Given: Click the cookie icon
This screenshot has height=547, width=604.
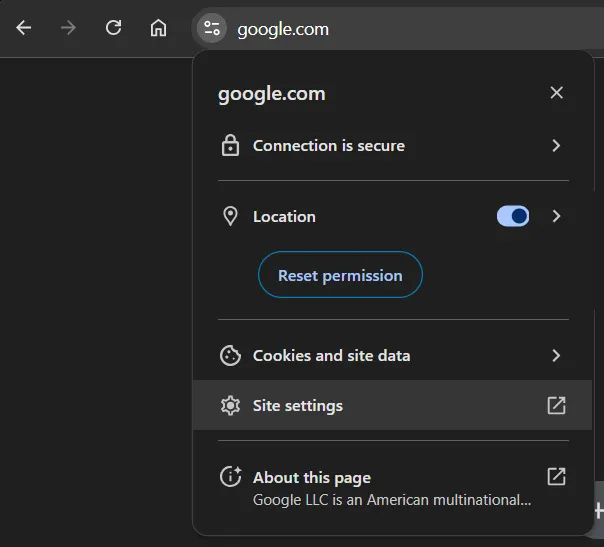Looking at the screenshot, I should click(230, 356).
